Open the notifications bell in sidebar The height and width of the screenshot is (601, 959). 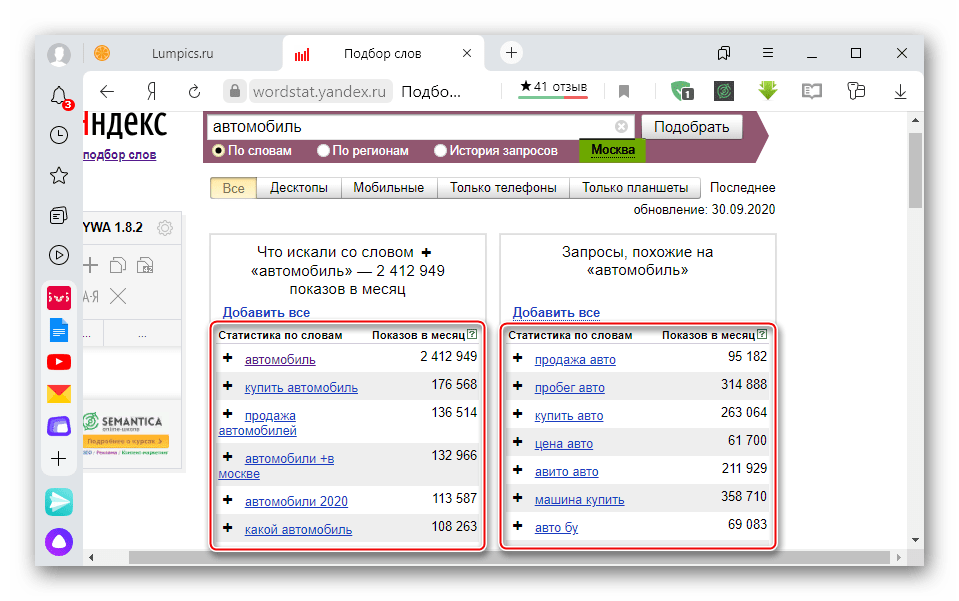tap(59, 96)
